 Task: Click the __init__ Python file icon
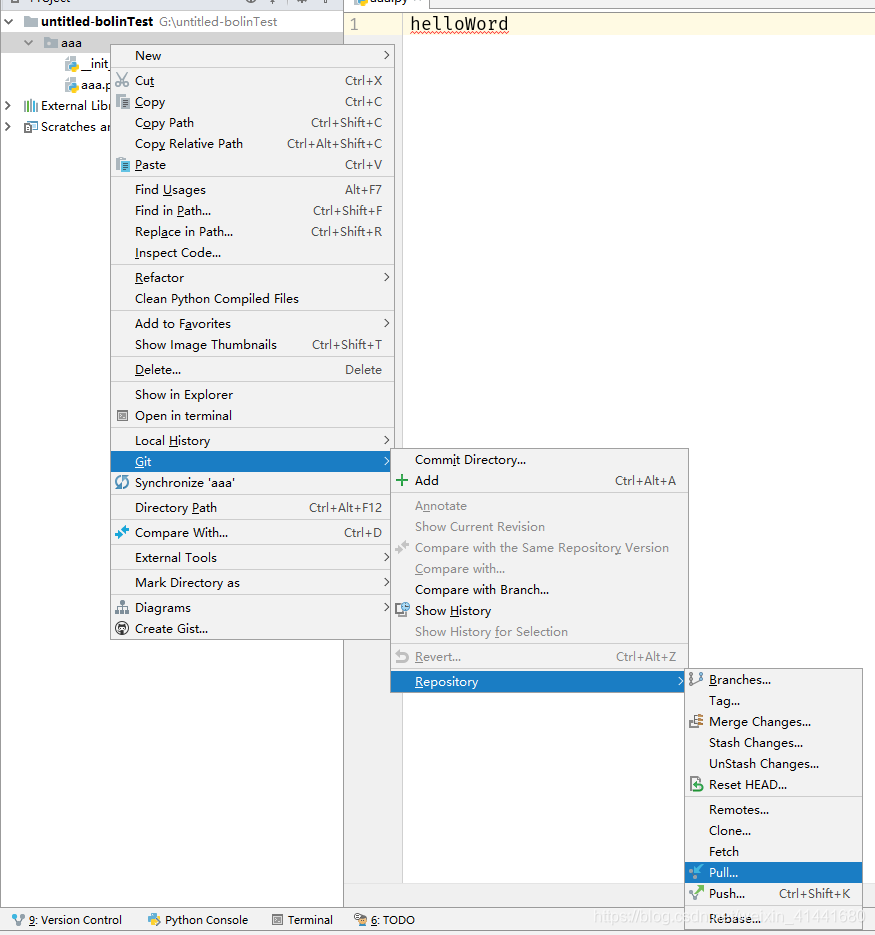[72, 64]
